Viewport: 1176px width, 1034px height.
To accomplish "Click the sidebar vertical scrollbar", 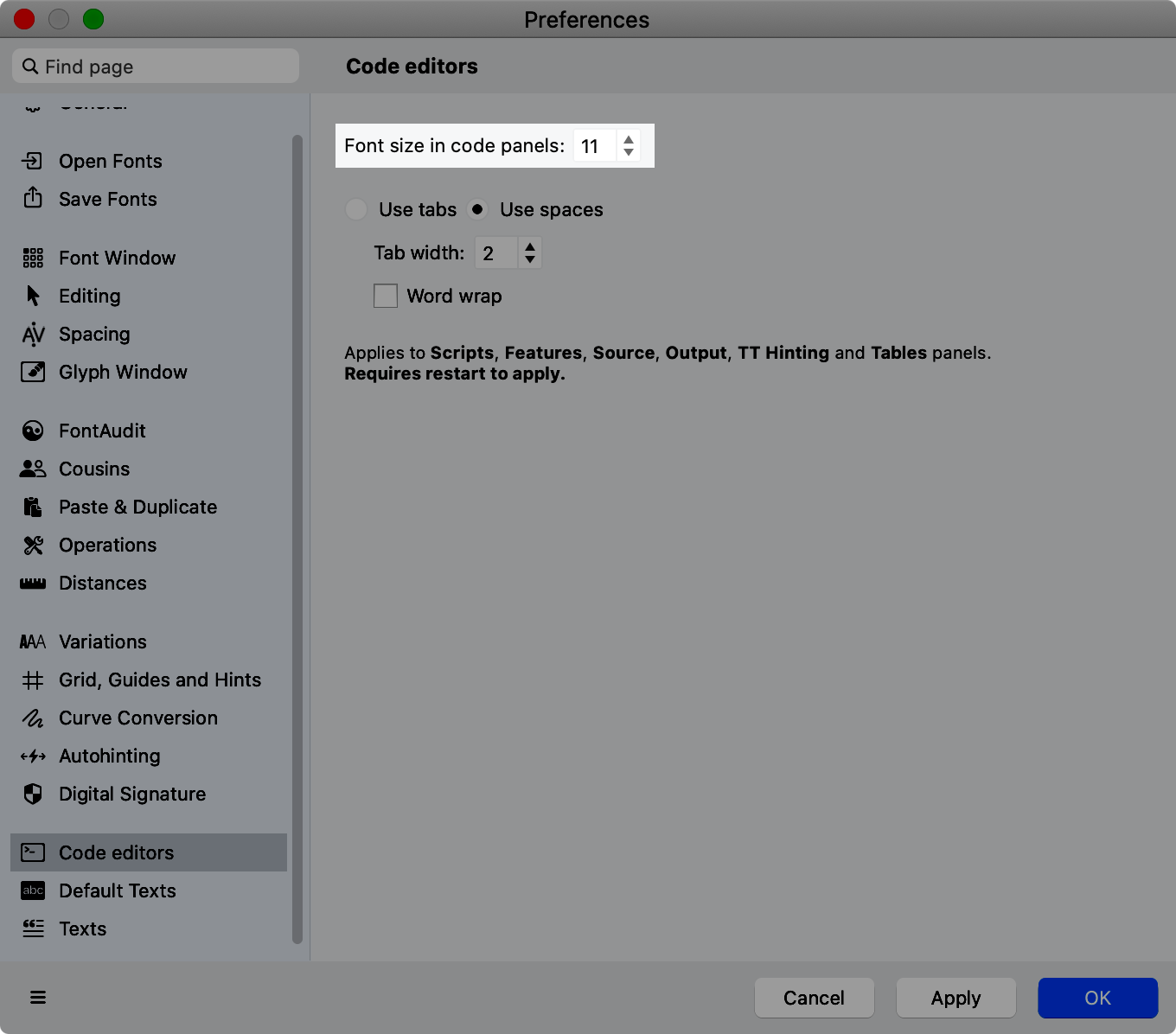I will [297, 539].
